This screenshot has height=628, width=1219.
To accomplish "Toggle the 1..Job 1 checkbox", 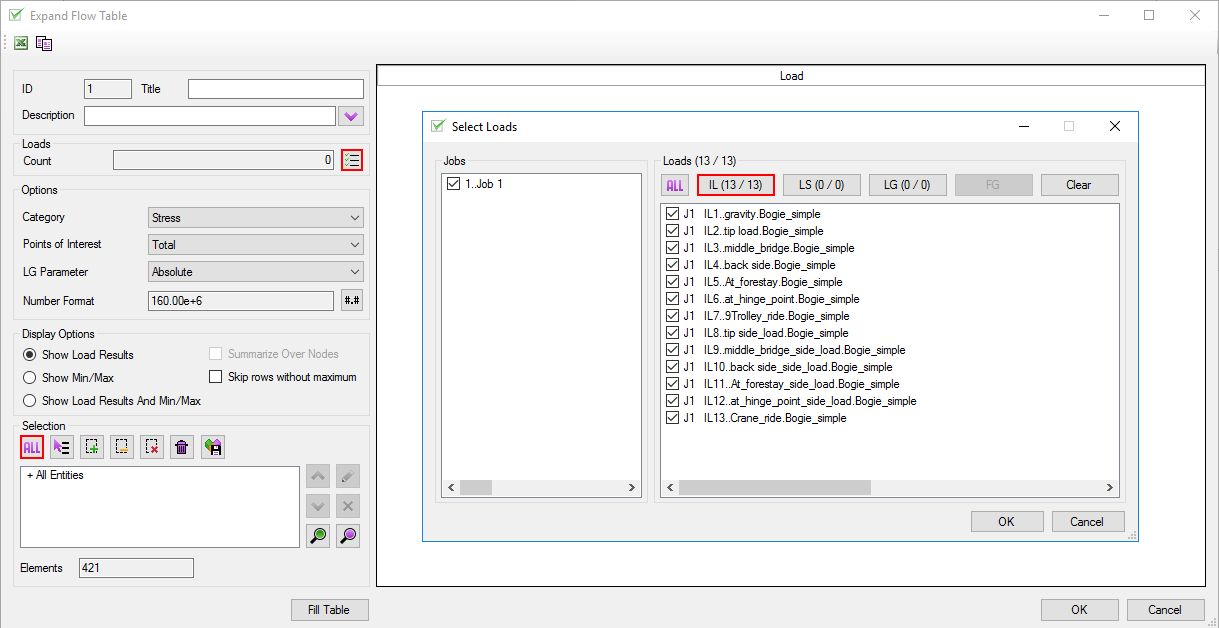I will [x=454, y=184].
